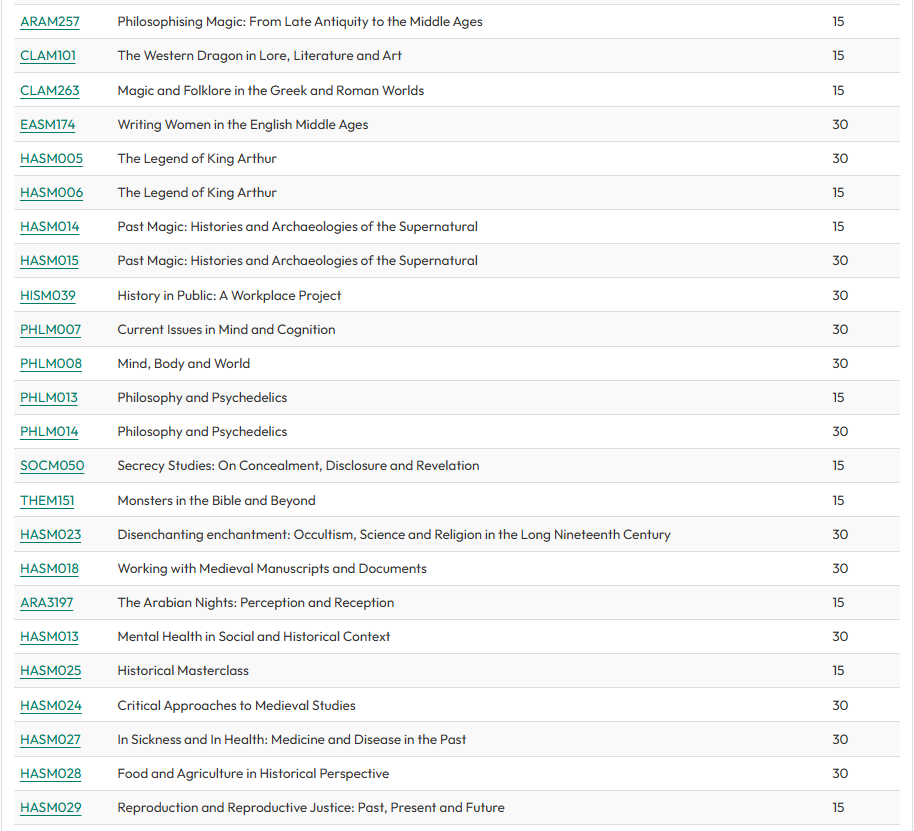The image size is (914, 831).
Task: Click the HASM025 Historical Masterclass code
Action: [51, 671]
